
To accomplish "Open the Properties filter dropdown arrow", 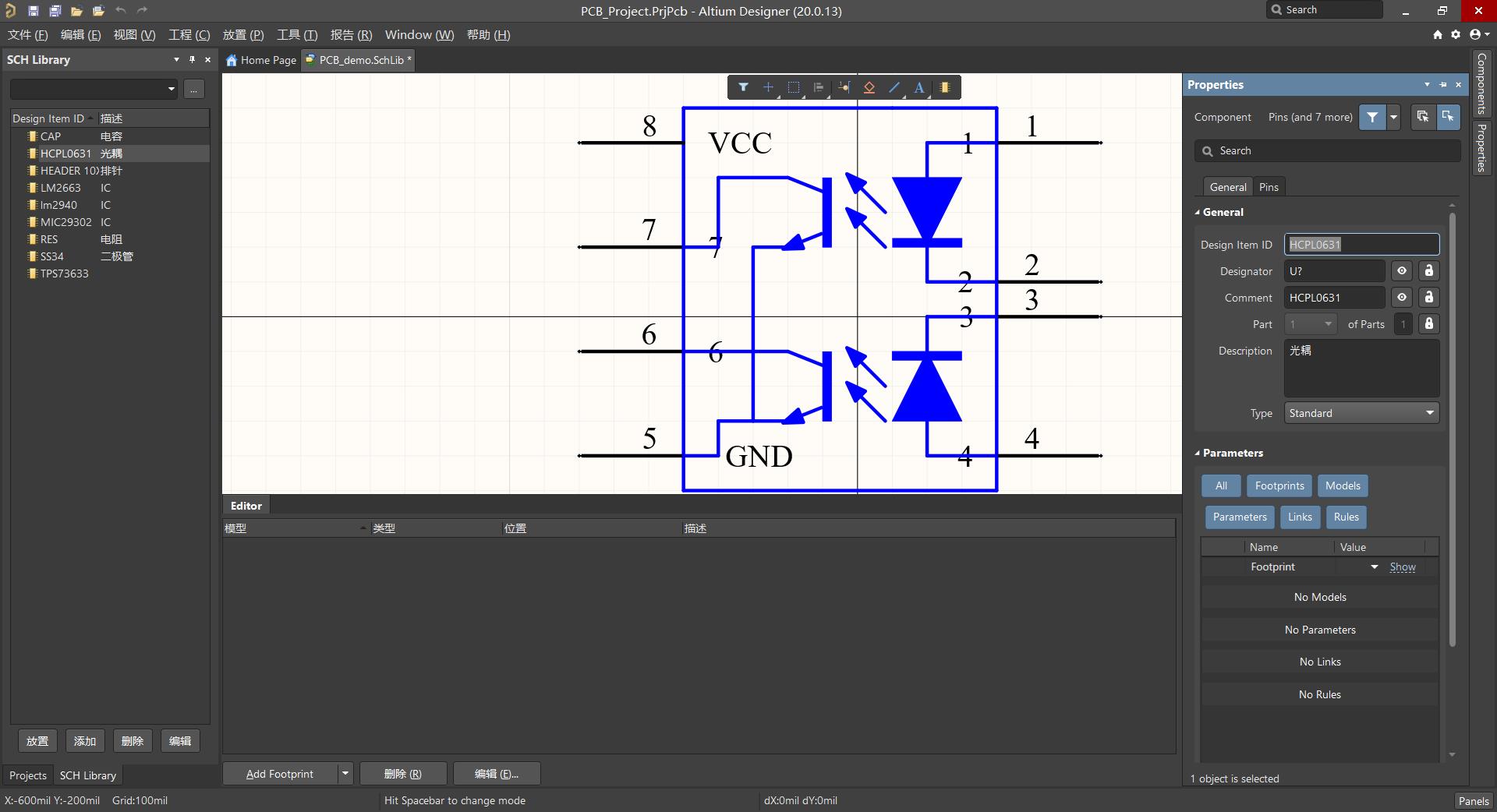I will point(1393,117).
